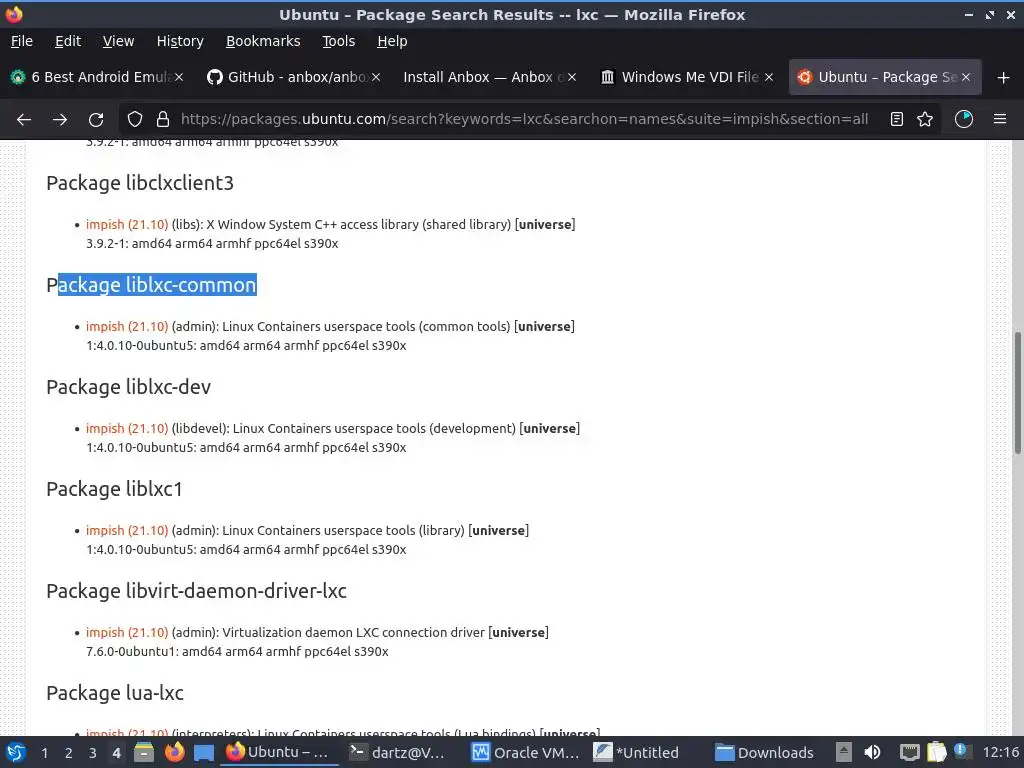Image resolution: width=1024 pixels, height=768 pixels.
Task: Switch to virtual desktop 4
Action: click(x=116, y=753)
